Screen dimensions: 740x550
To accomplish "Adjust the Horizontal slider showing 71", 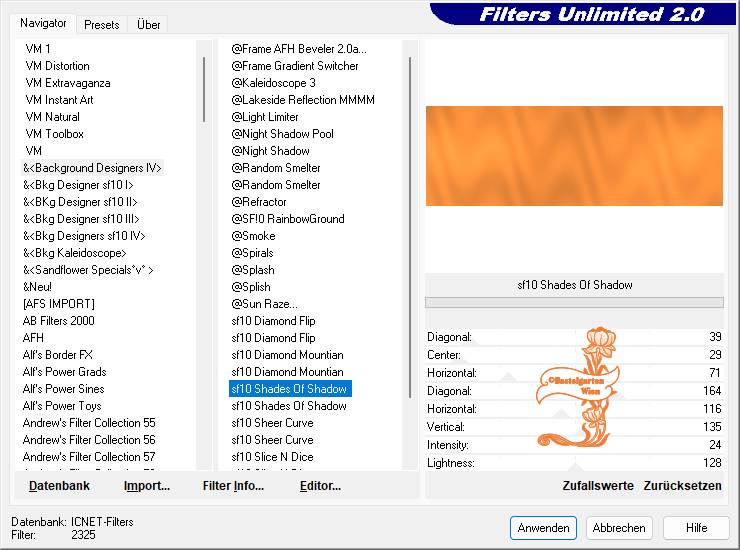I will [574, 373].
